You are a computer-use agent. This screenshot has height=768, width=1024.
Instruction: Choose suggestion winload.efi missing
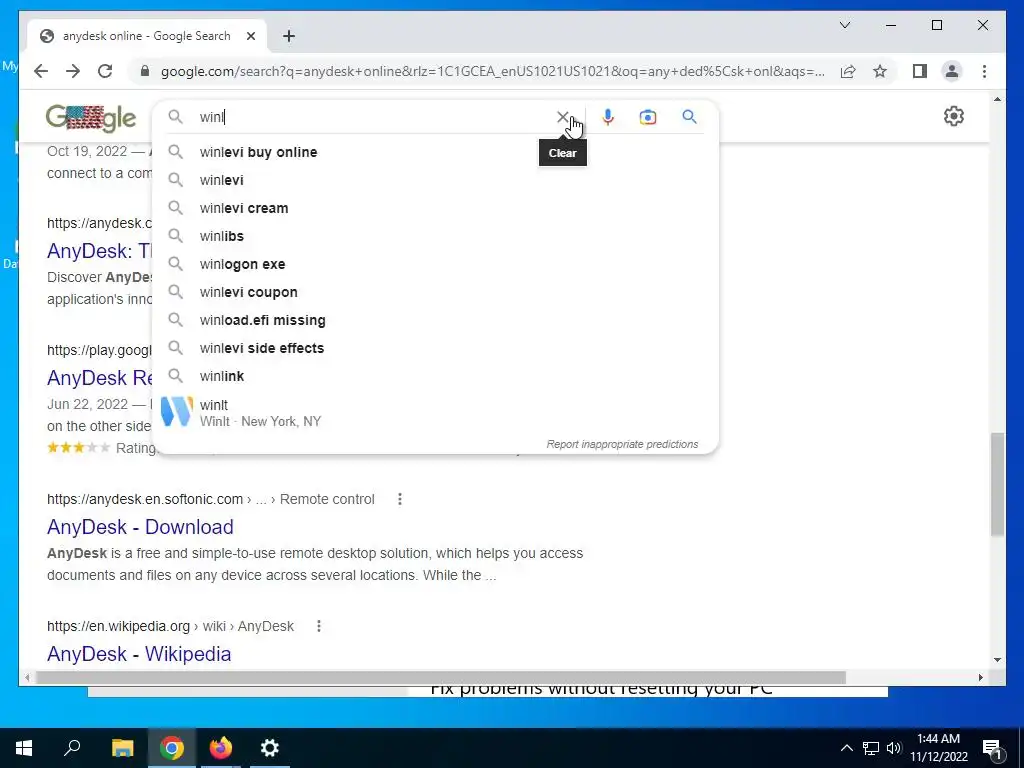click(436, 321)
